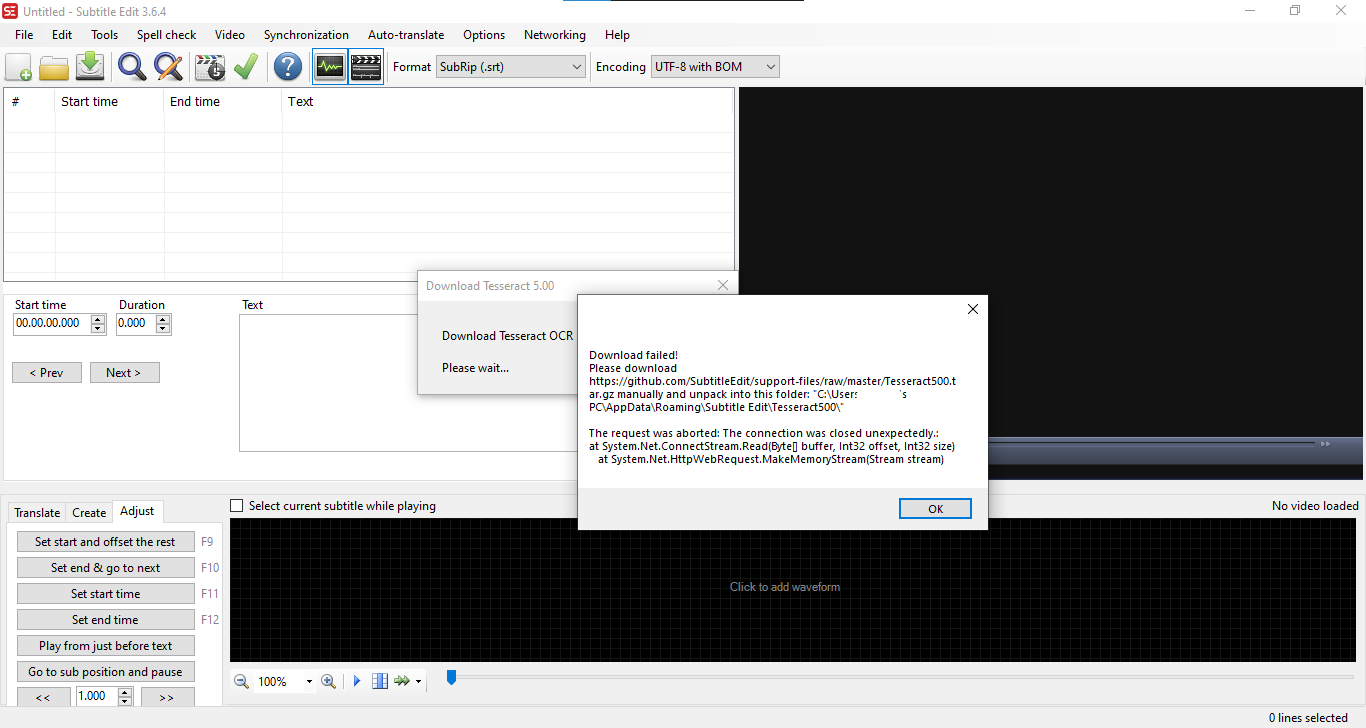Change Encoding with its combo box
This screenshot has height=728, width=1366.
[x=769, y=66]
